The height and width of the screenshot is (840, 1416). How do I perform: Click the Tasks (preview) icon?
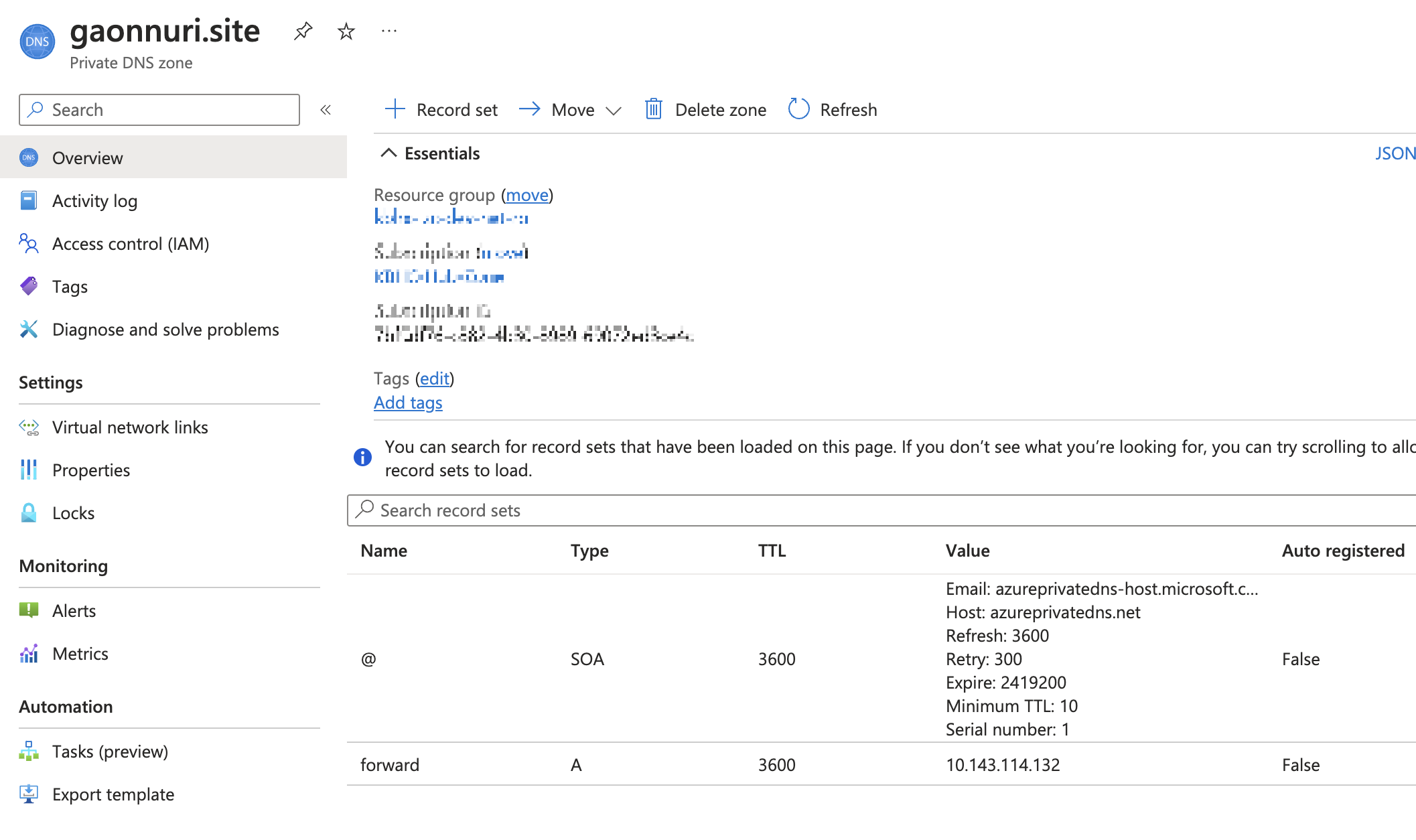[29, 751]
